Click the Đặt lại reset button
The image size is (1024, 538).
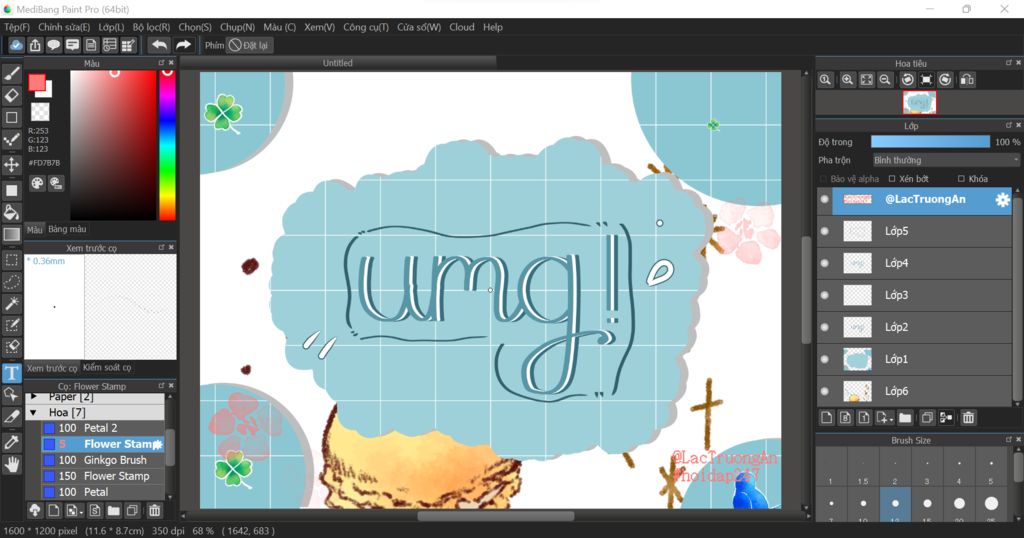coord(249,45)
